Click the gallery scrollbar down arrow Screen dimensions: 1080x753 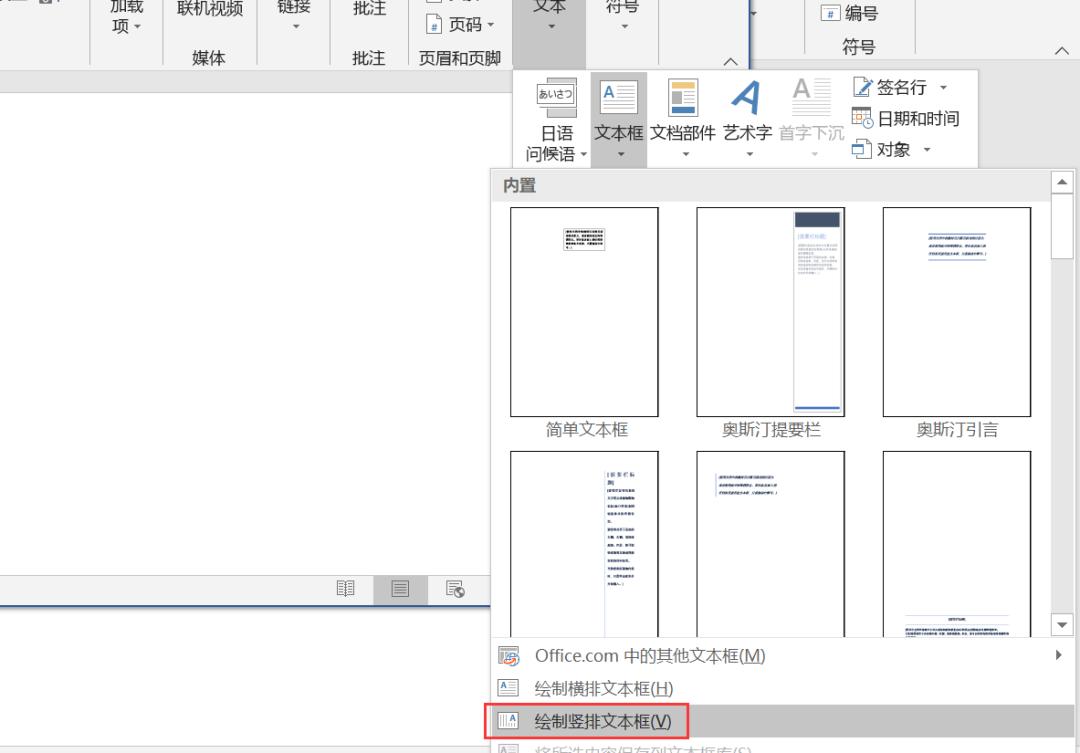[x=1062, y=624]
